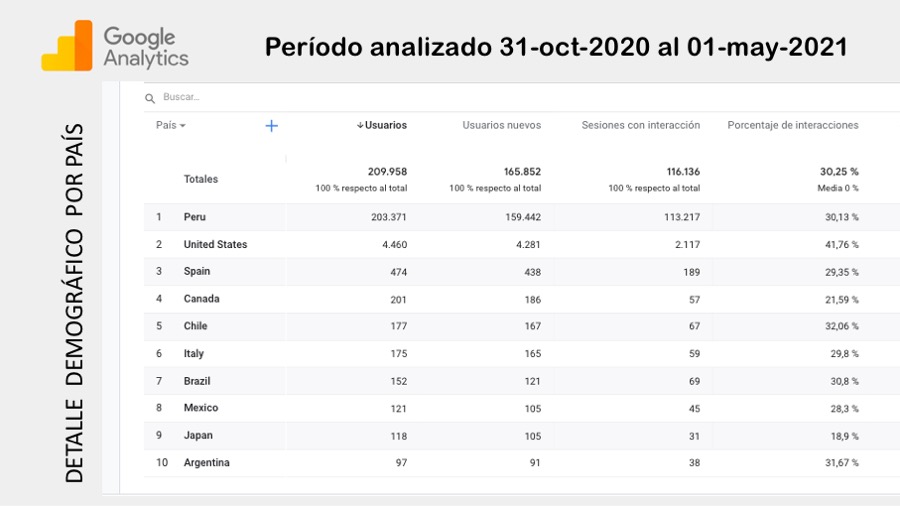900x506 pixels.
Task: Click the Canada country entry
Action: click(x=201, y=299)
